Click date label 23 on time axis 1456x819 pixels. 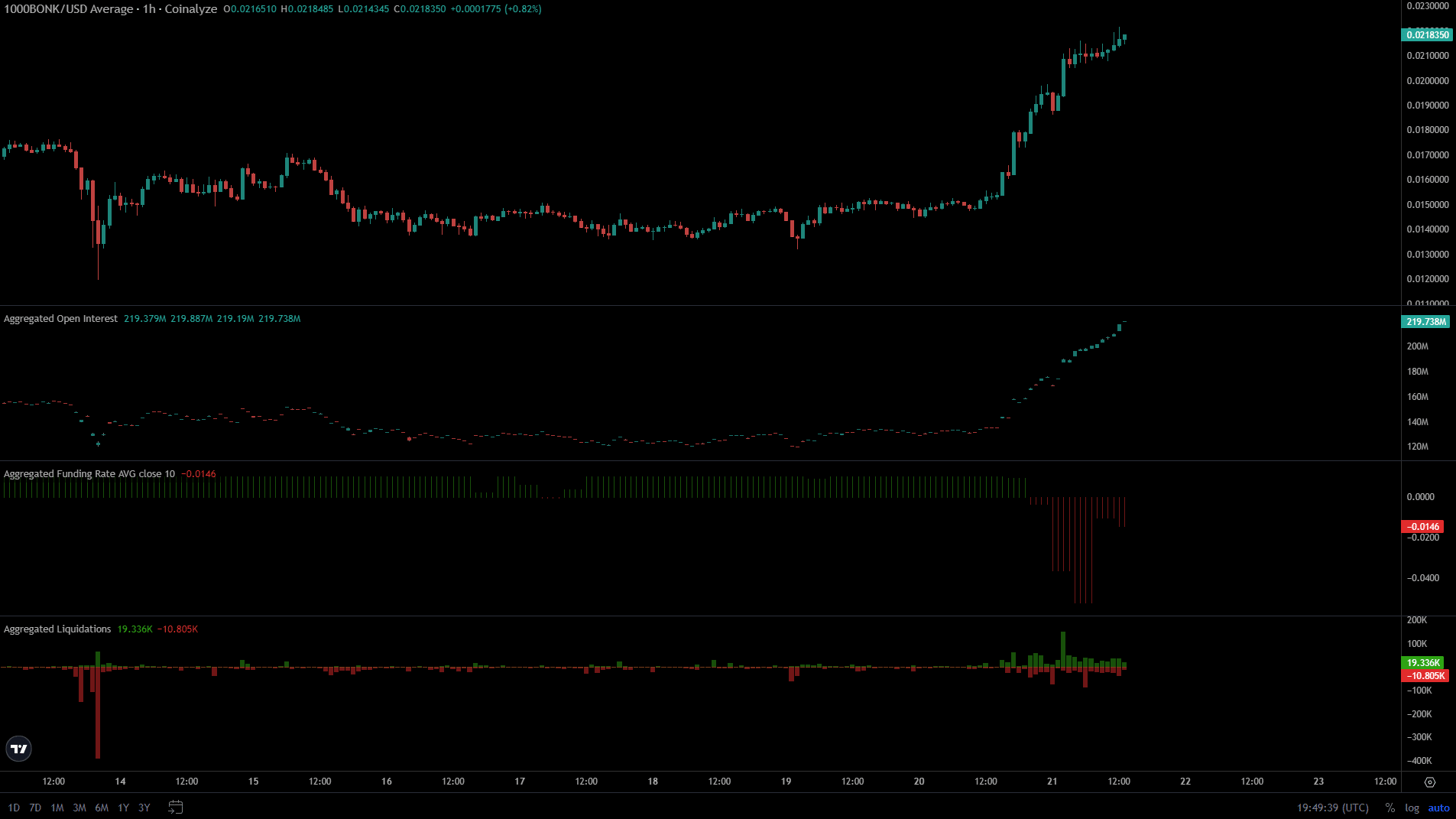point(1318,782)
